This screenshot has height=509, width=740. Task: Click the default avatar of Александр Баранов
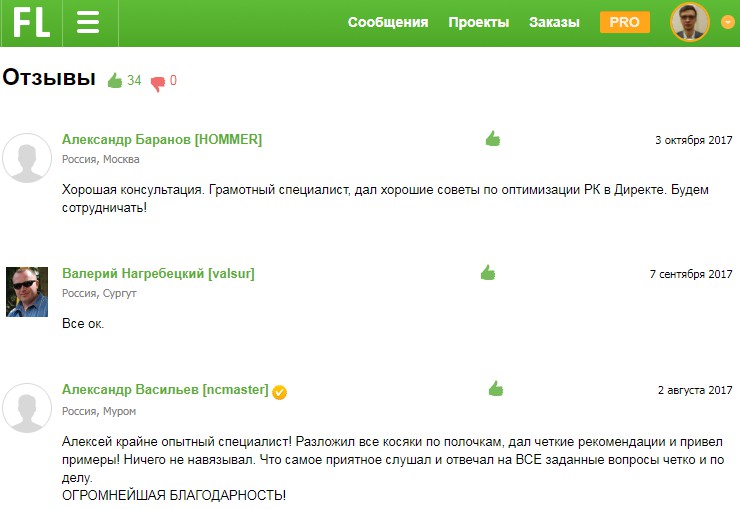27,158
